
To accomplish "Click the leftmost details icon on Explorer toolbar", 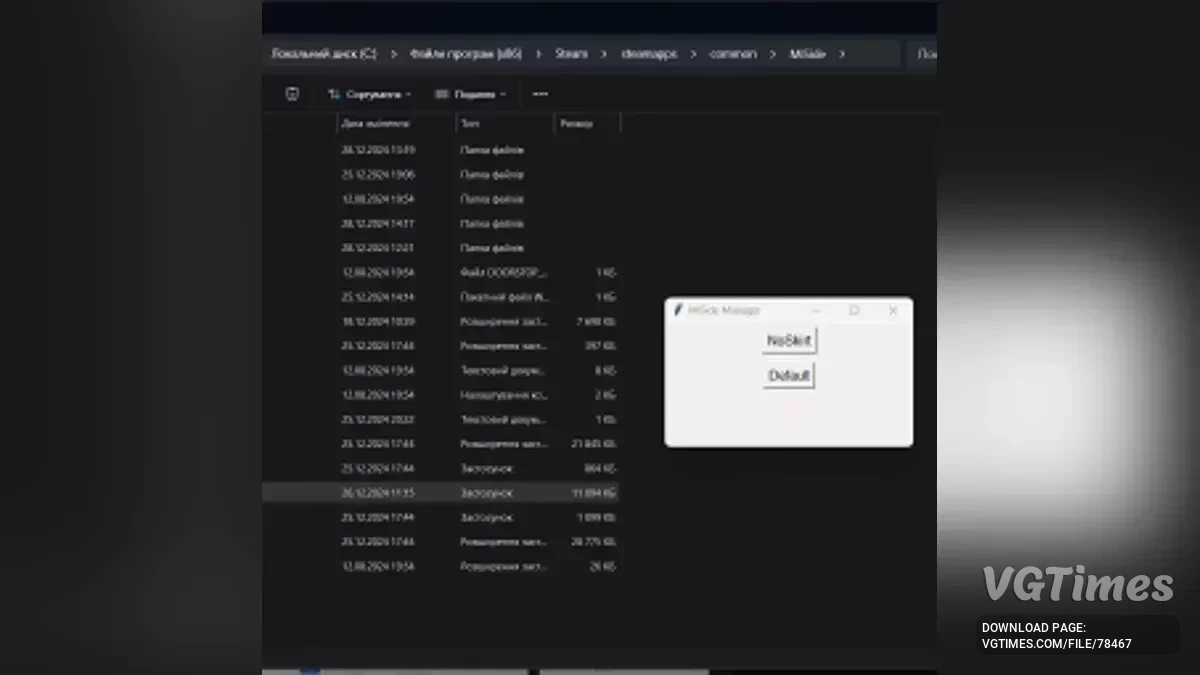I will 291,93.
